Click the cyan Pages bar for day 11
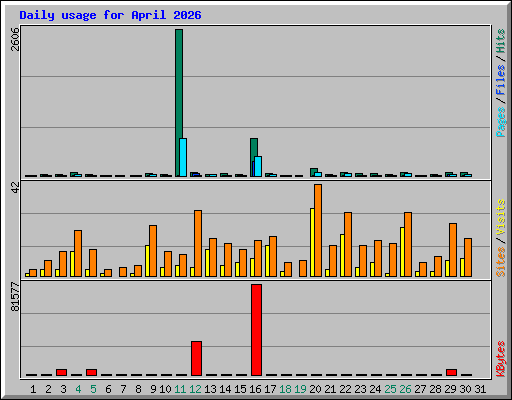Image resolution: width=512 pixels, height=400 pixels. [x=183, y=157]
